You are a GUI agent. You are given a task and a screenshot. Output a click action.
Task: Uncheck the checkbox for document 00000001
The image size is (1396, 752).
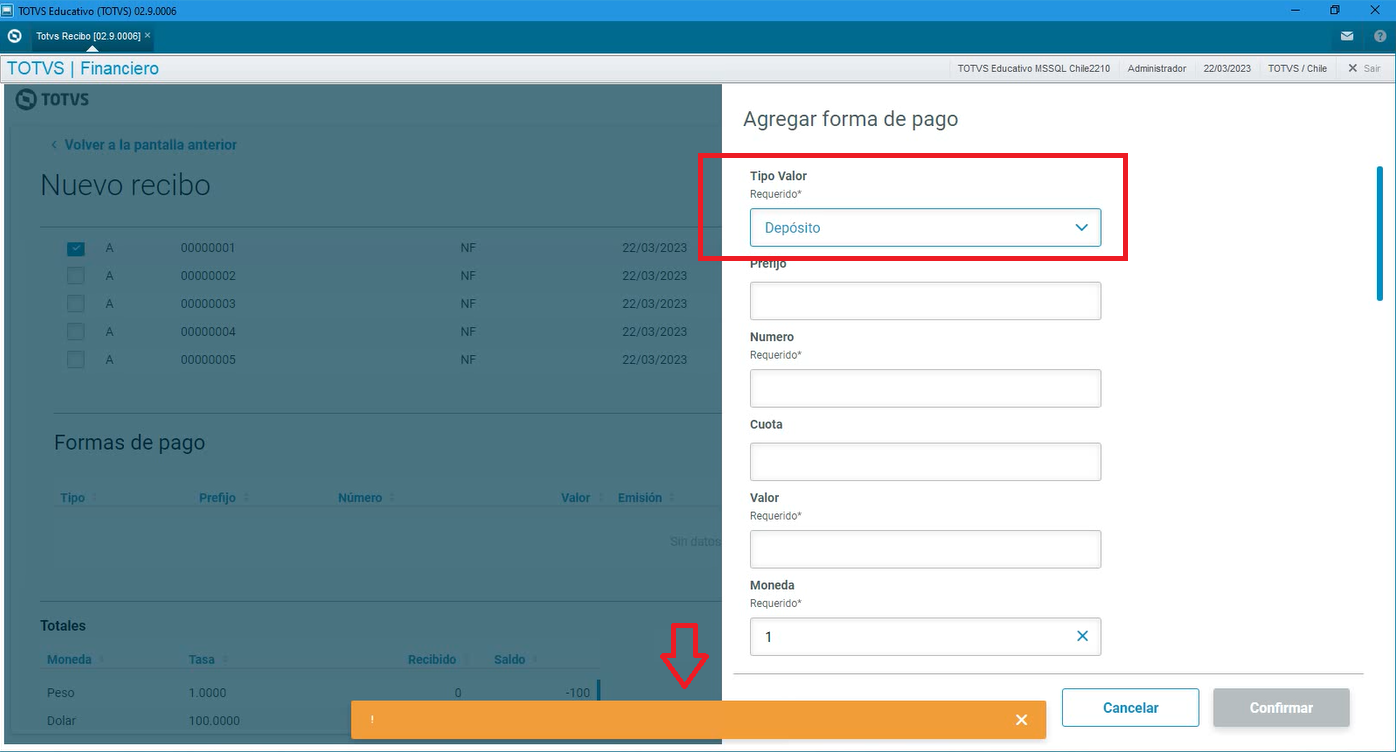click(76, 248)
